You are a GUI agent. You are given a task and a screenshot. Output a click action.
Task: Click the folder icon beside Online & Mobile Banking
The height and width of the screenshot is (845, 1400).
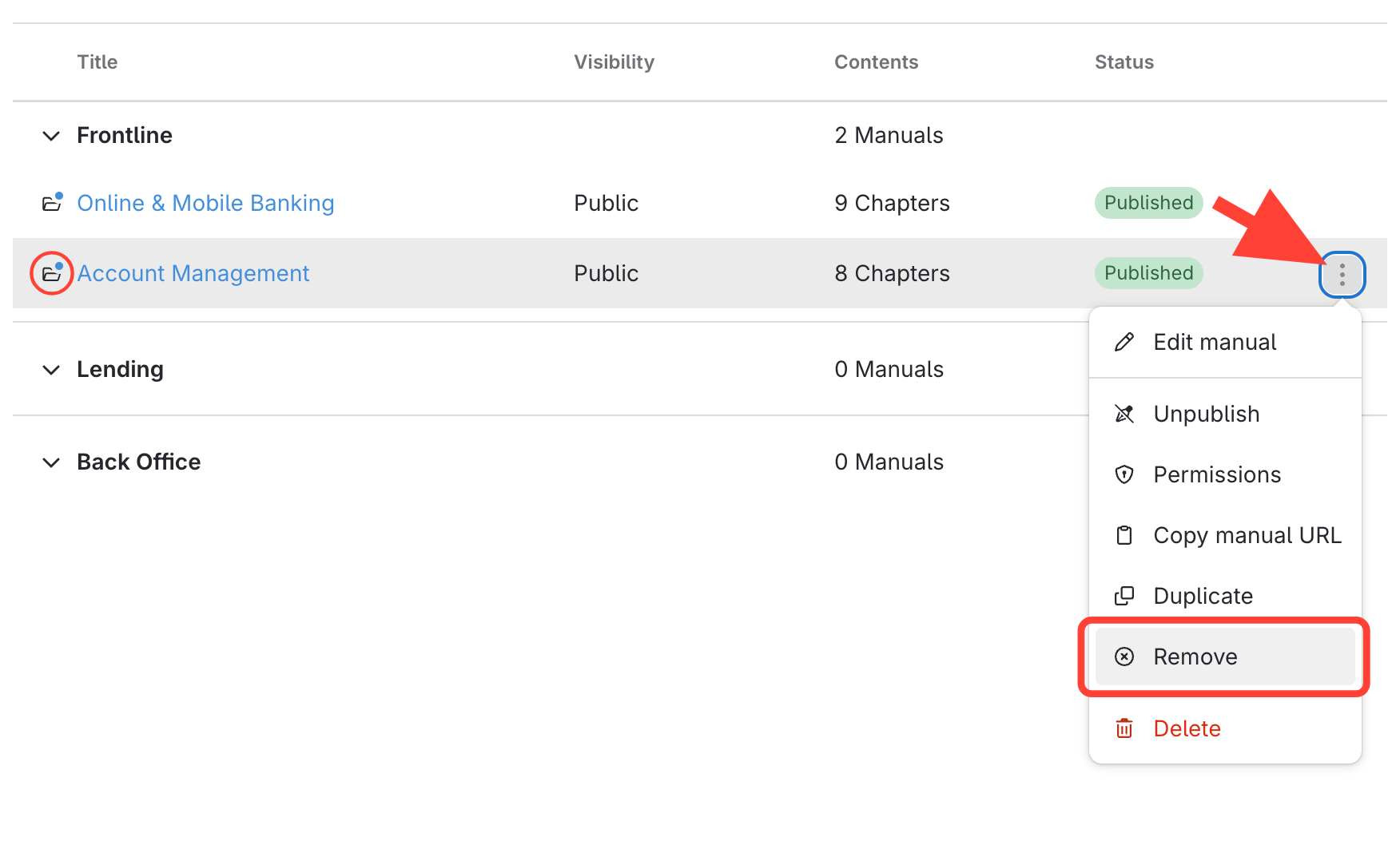(x=52, y=203)
